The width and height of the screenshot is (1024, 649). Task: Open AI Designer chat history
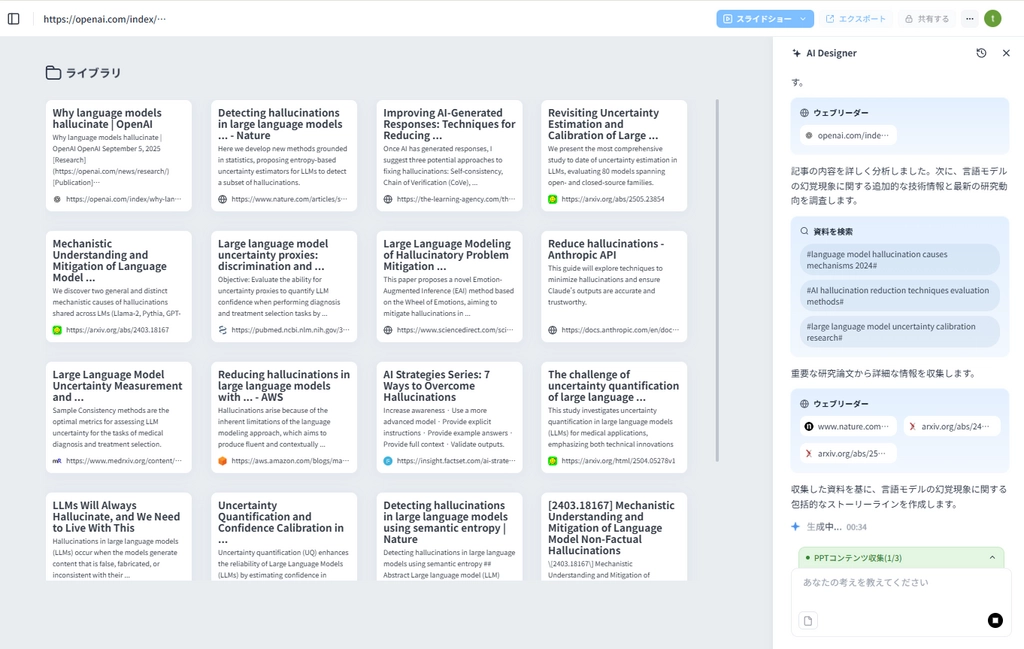point(981,53)
